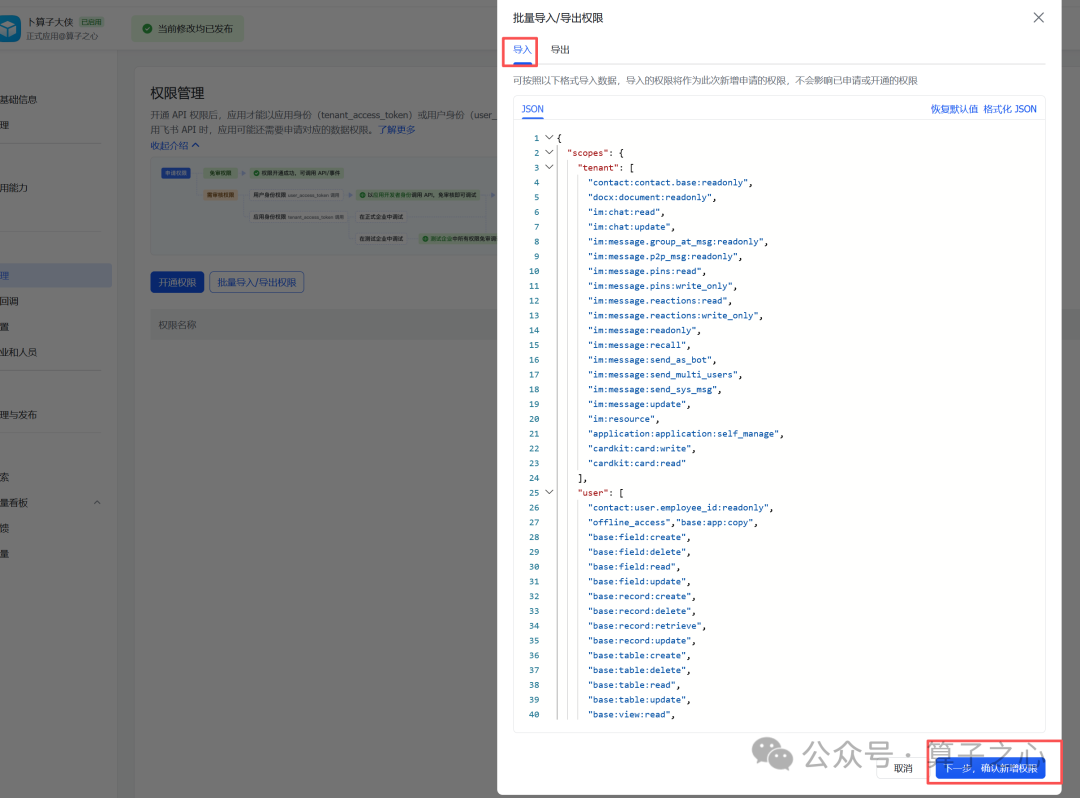
Task: Click the app logo icon top left
Action: 10,29
